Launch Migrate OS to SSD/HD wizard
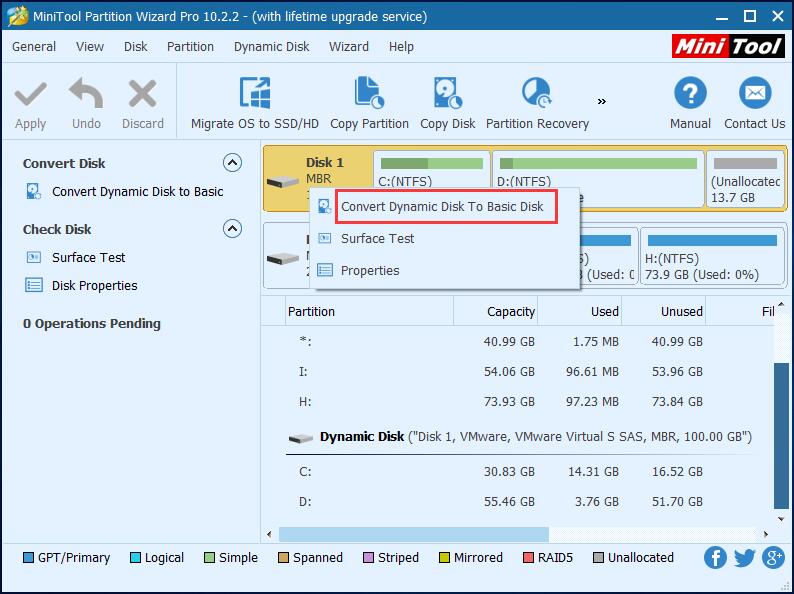The width and height of the screenshot is (794, 594). click(255, 104)
